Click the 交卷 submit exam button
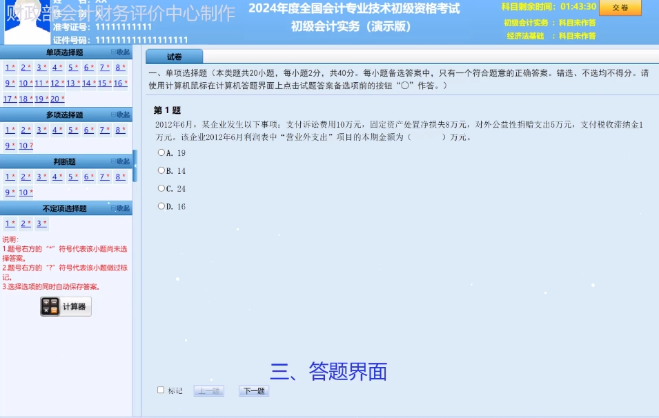 tap(620, 8)
